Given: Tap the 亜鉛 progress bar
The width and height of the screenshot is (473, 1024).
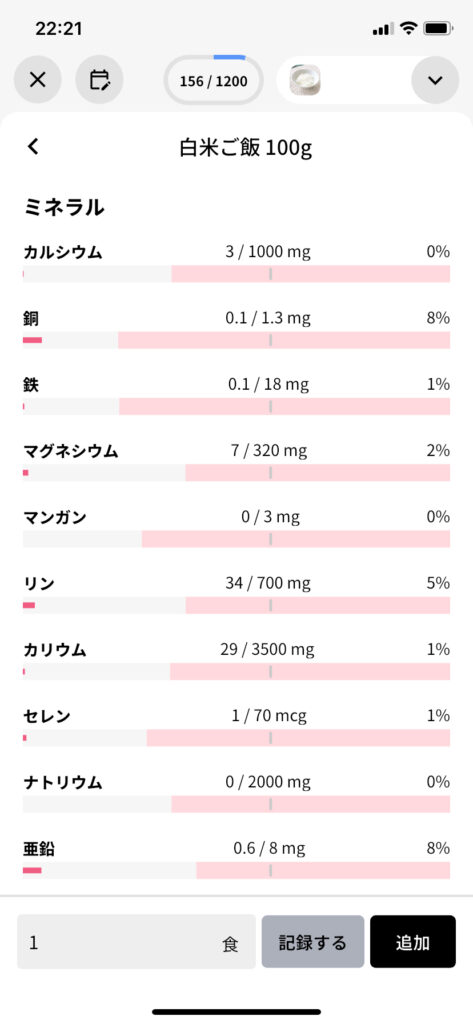Looking at the screenshot, I should pyautogui.click(x=236, y=870).
